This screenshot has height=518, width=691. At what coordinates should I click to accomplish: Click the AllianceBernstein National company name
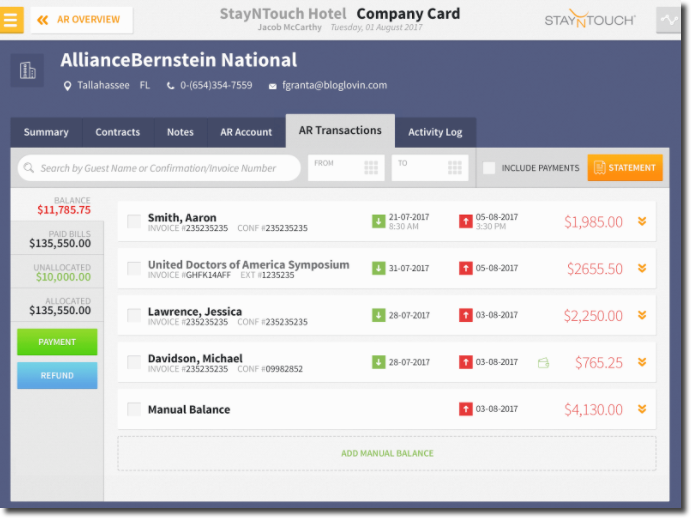tap(178, 60)
